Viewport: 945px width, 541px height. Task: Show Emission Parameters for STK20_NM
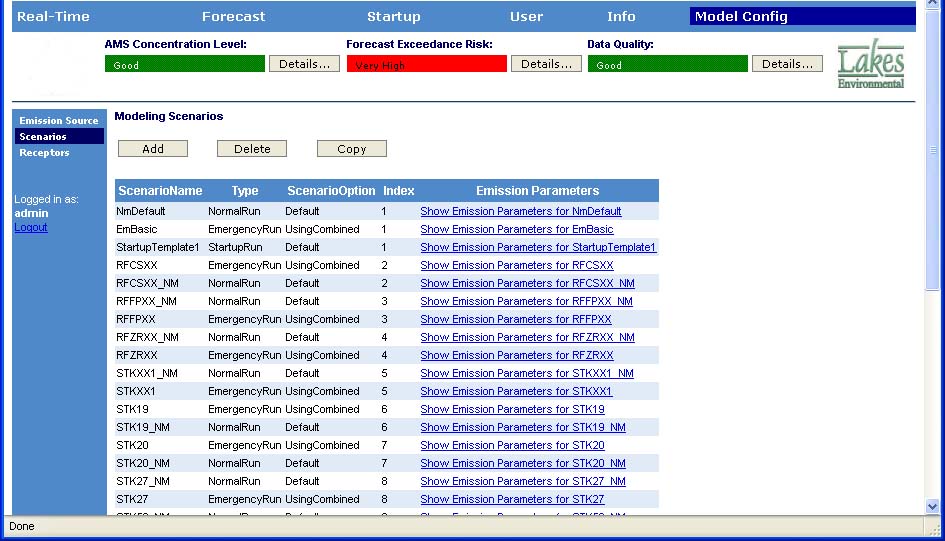(x=522, y=464)
